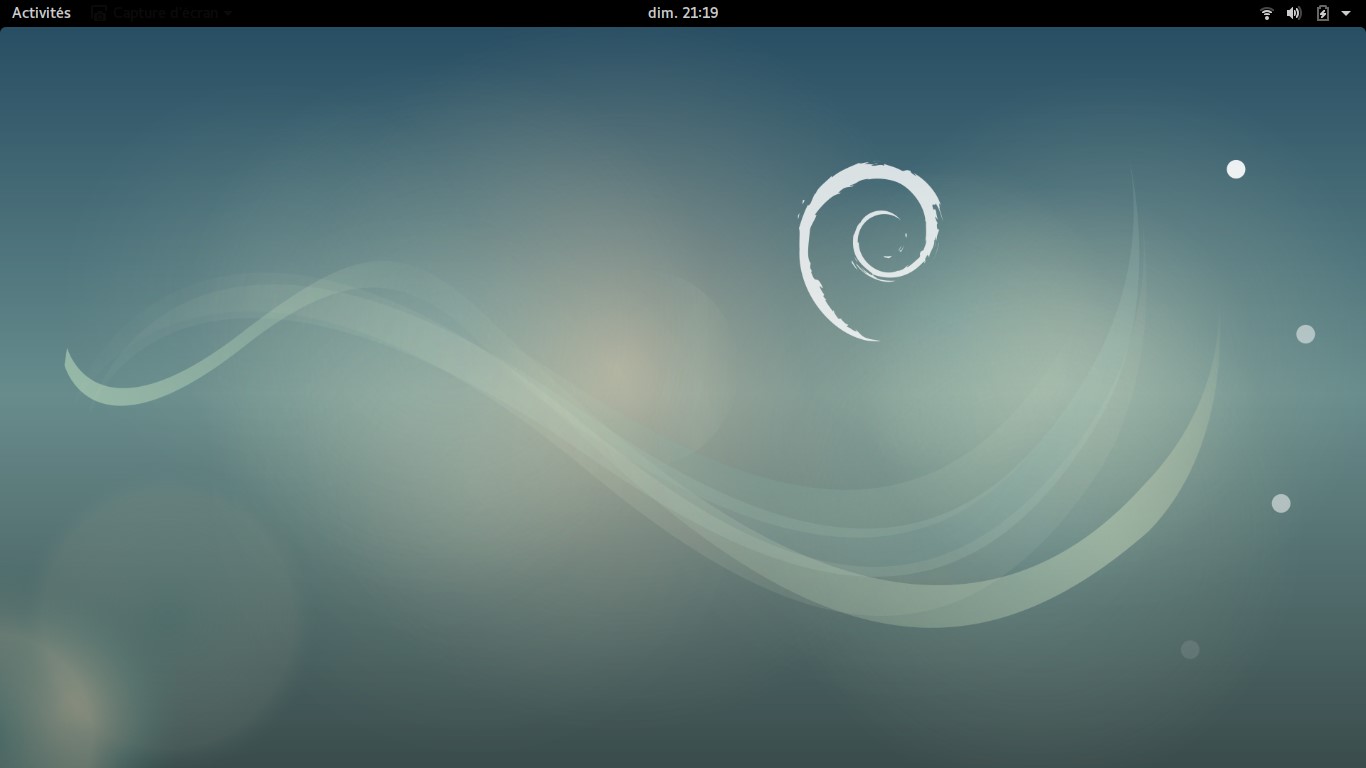Toggle the Activities overview
Image resolution: width=1366 pixels, height=768 pixels.
tap(40, 12)
